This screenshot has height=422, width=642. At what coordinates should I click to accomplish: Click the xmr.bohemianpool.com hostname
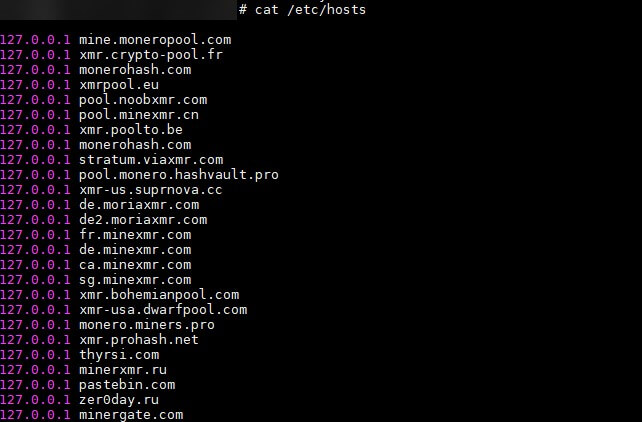point(159,295)
